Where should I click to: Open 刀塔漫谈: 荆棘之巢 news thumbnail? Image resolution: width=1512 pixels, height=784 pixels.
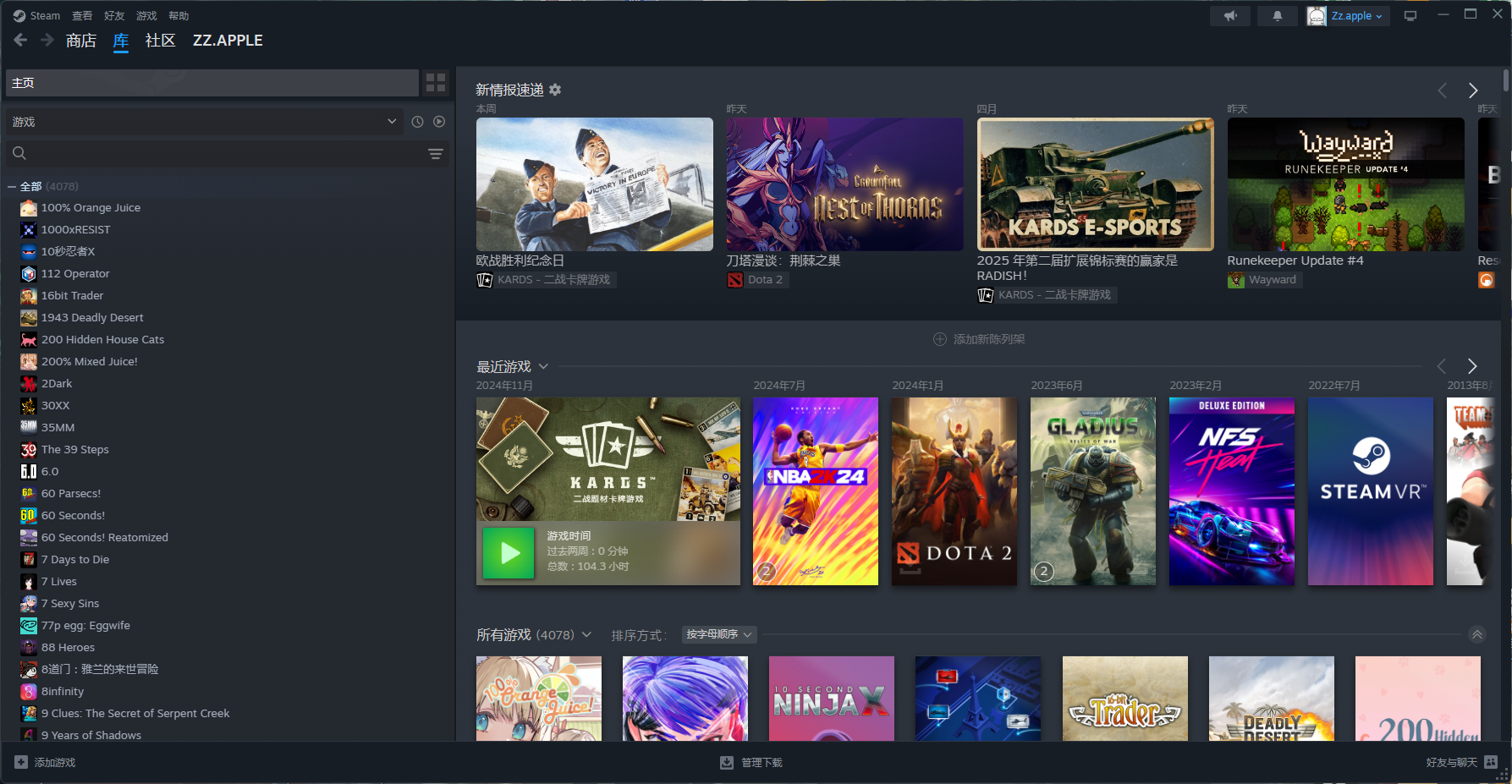coord(845,184)
